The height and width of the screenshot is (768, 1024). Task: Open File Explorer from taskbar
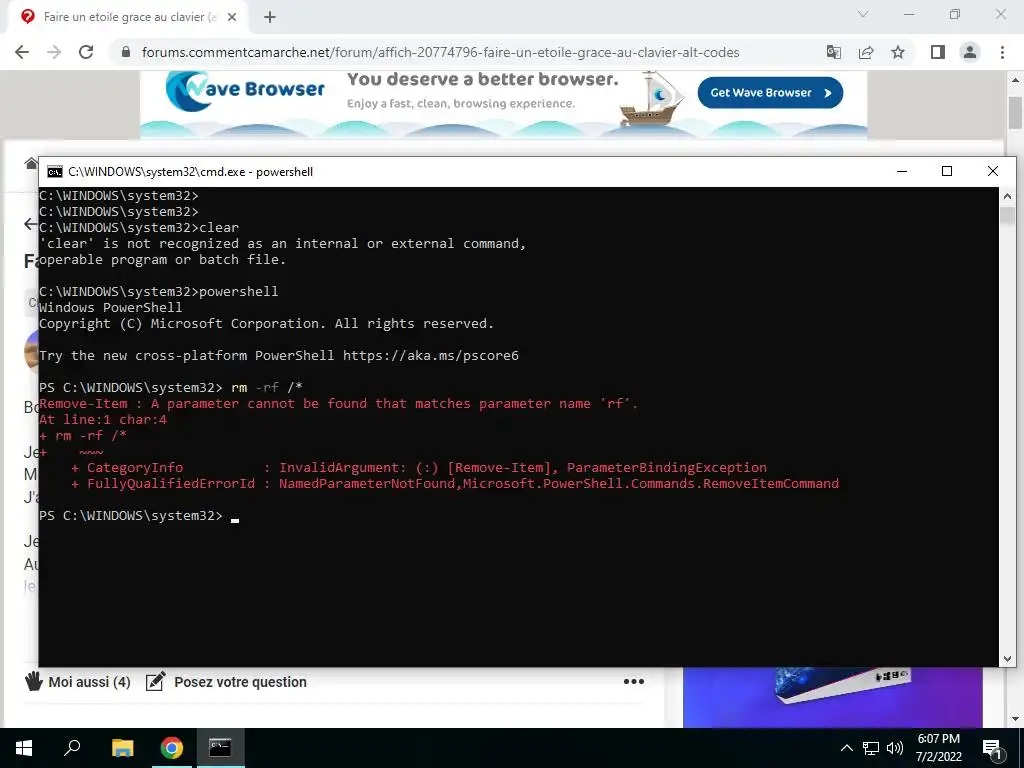coord(123,748)
